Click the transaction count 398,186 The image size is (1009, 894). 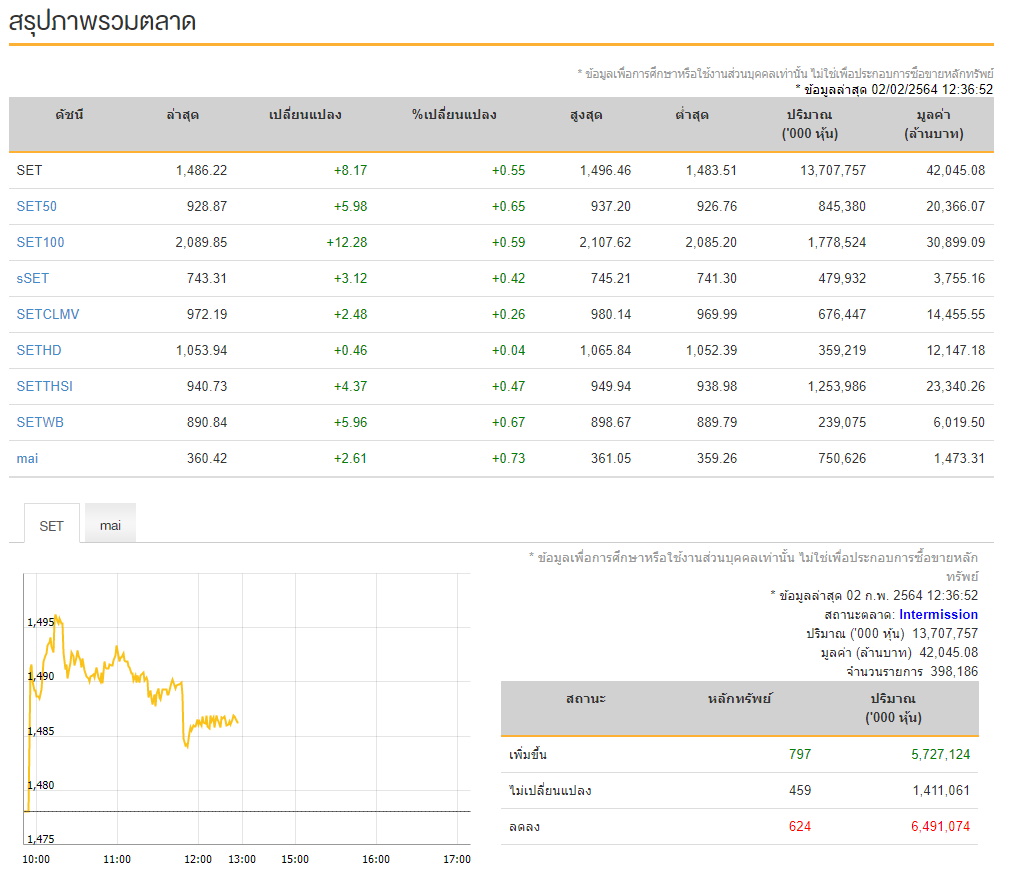click(954, 672)
